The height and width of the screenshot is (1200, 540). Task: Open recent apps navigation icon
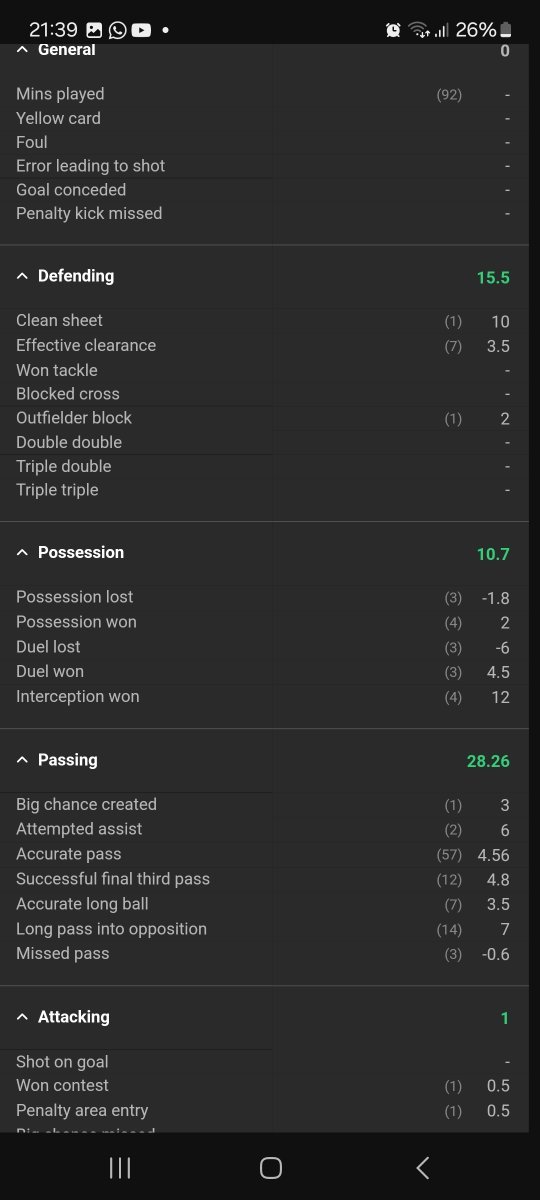120,1167
